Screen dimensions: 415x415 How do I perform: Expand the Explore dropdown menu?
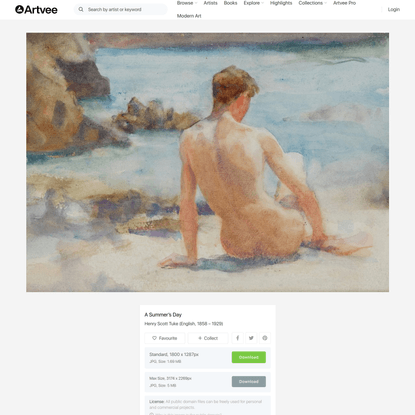coord(254,3)
